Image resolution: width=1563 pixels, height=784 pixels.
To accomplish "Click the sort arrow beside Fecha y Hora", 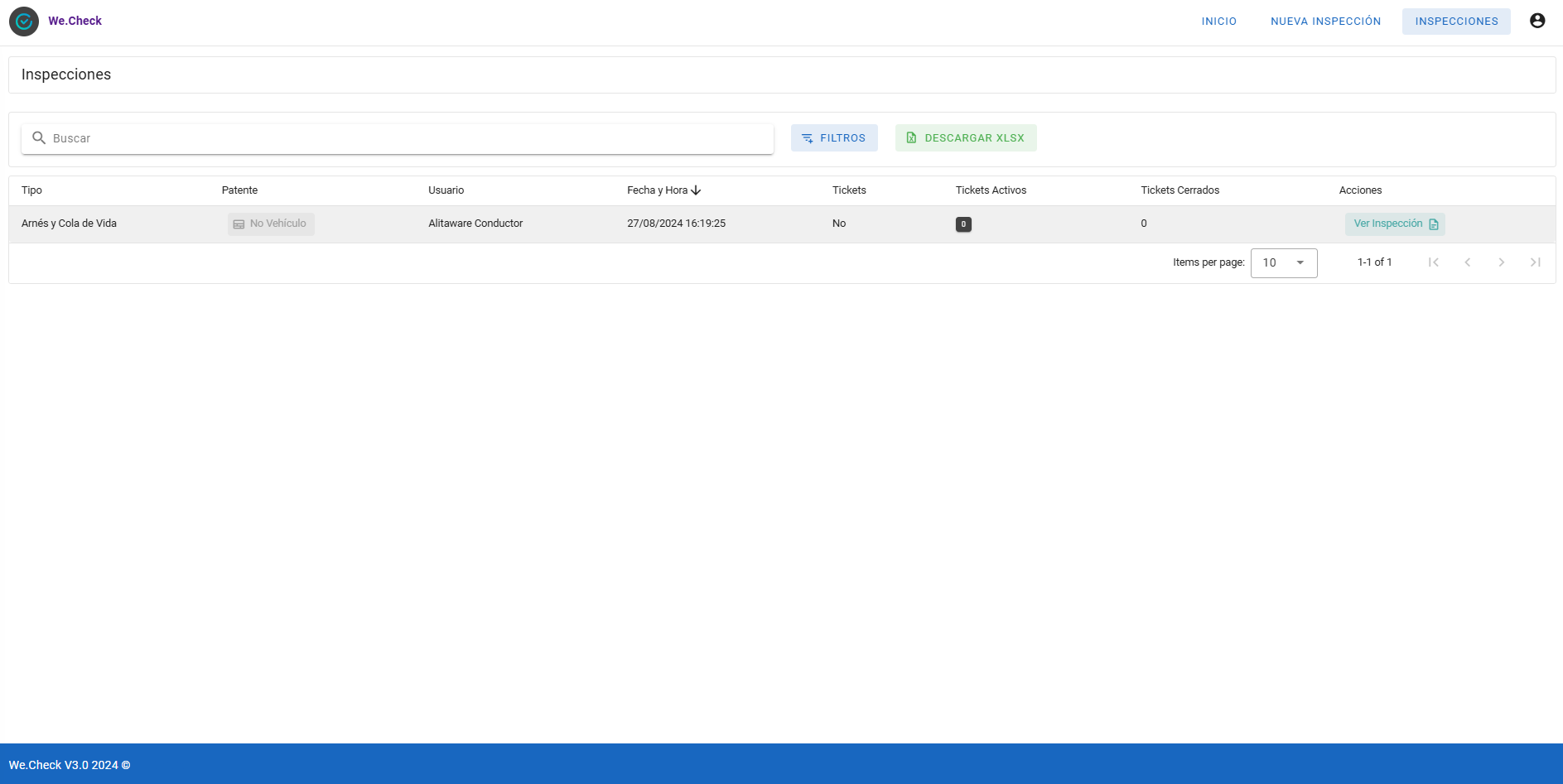I will tap(696, 190).
